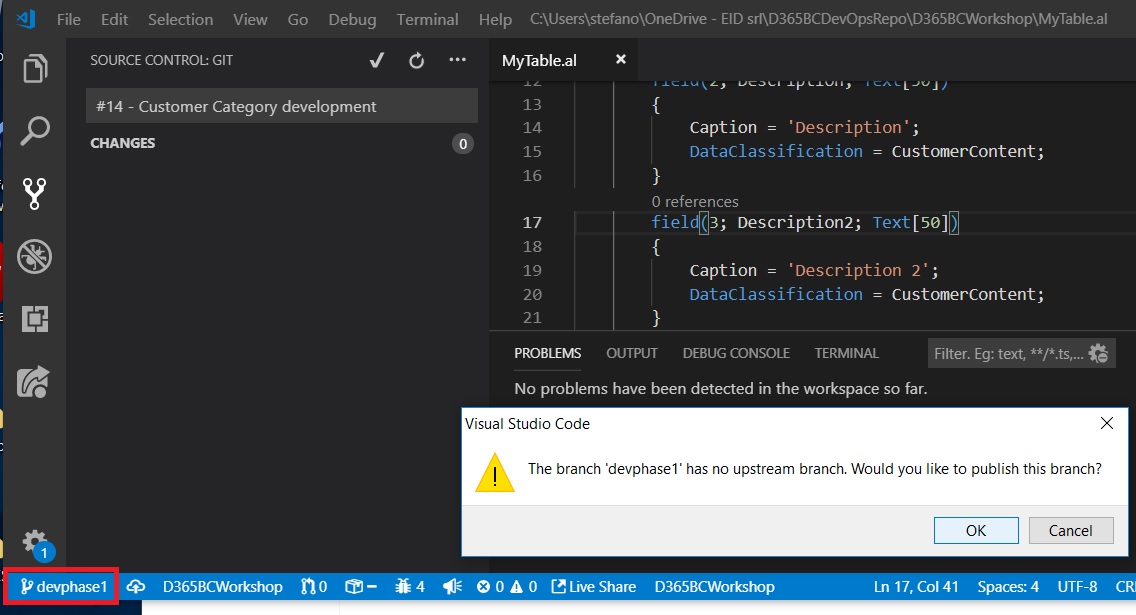Click the publish changes cloud icon
The height and width of the screenshot is (615, 1136).
pos(136,587)
